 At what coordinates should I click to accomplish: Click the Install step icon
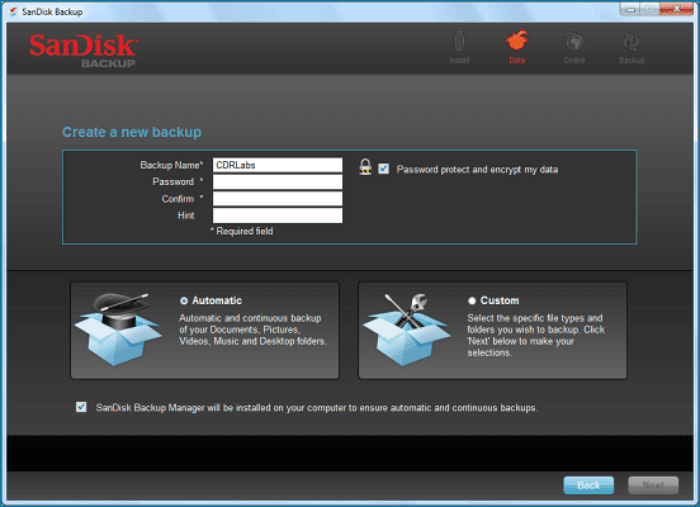point(459,42)
